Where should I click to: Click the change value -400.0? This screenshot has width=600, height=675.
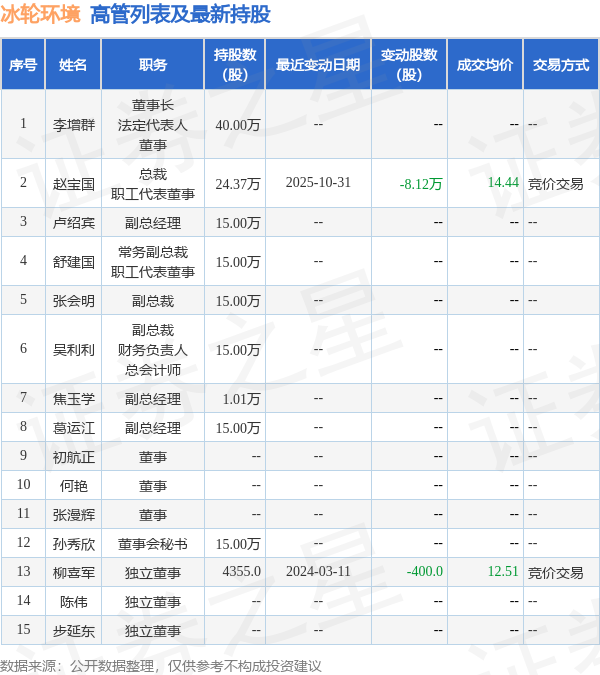[x=425, y=571]
